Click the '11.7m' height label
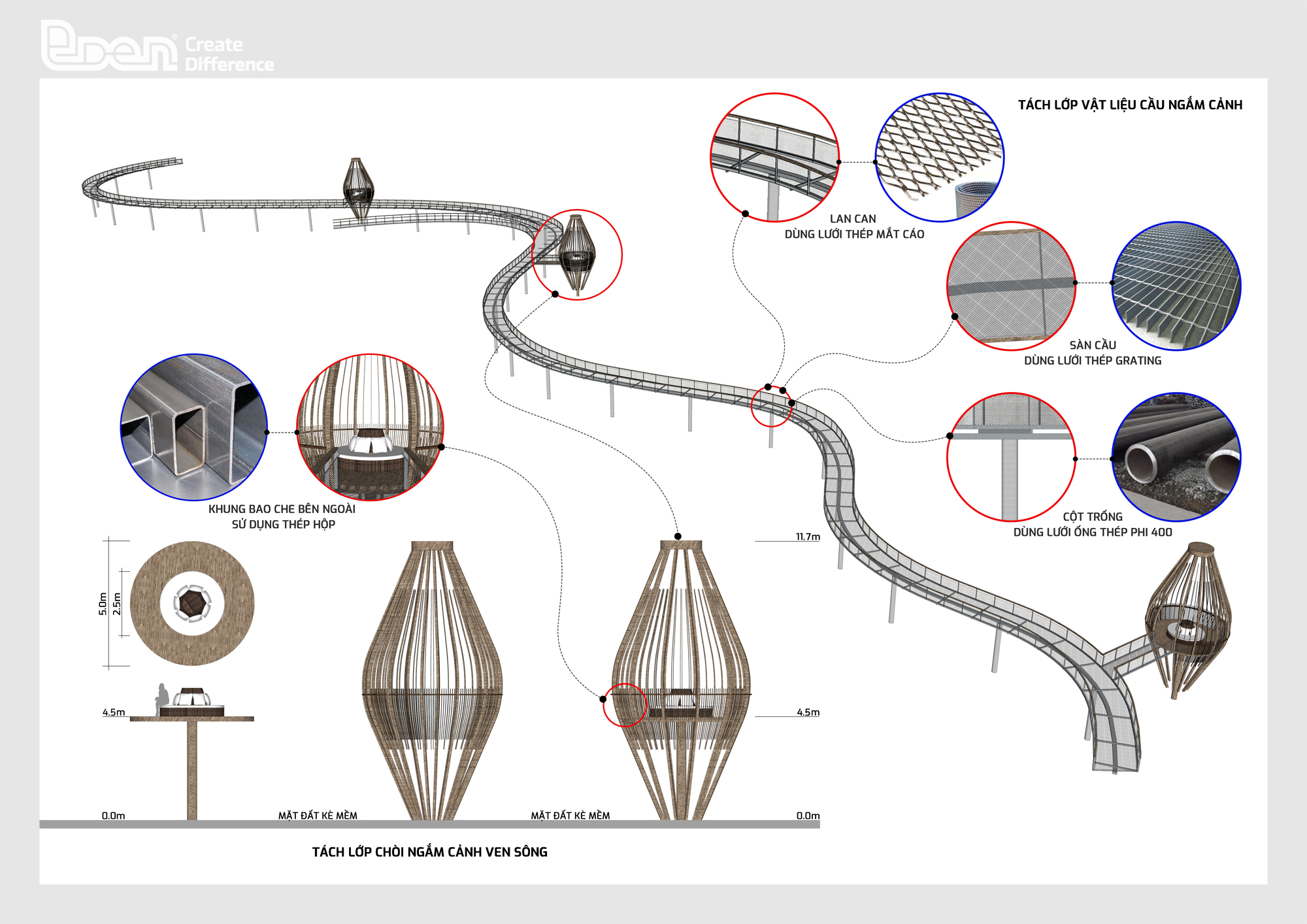 click(x=808, y=536)
